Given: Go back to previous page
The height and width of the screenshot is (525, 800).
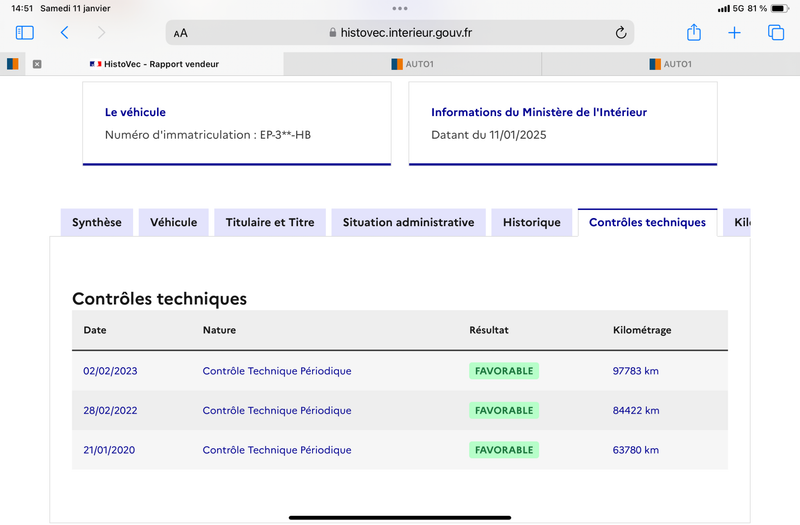Looking at the screenshot, I should click(x=64, y=33).
